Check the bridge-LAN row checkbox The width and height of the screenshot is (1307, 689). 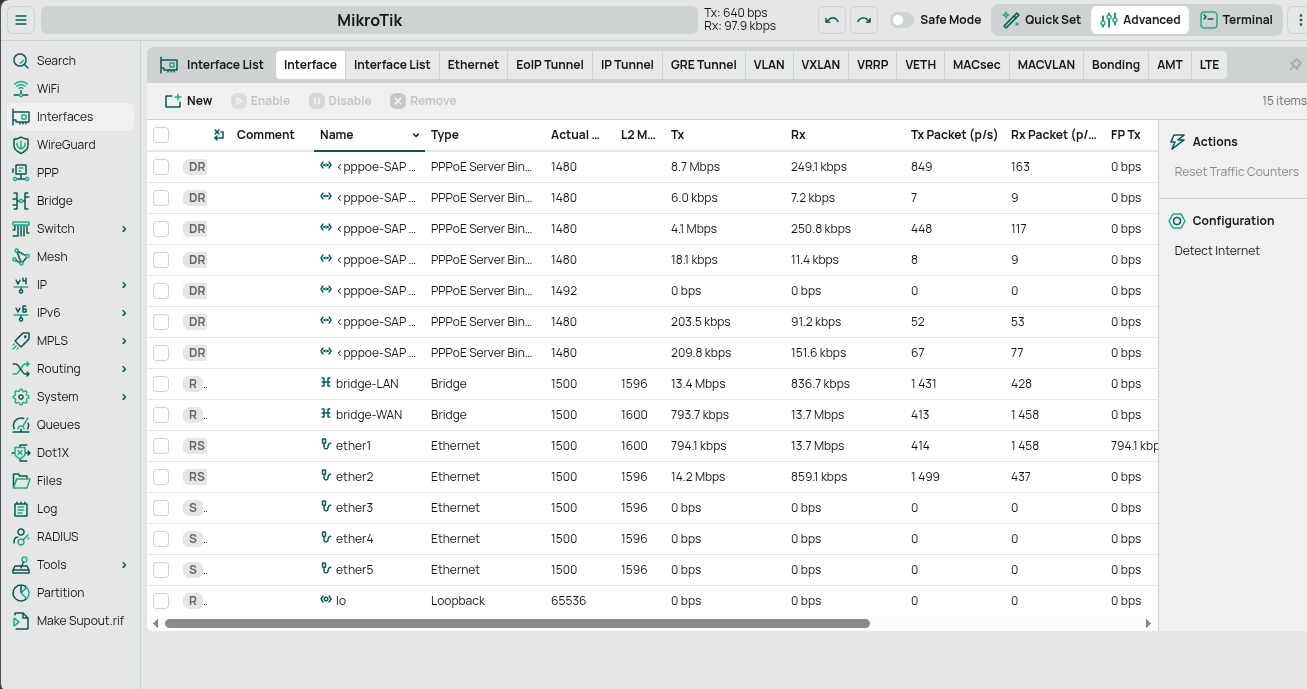pyautogui.click(x=161, y=384)
